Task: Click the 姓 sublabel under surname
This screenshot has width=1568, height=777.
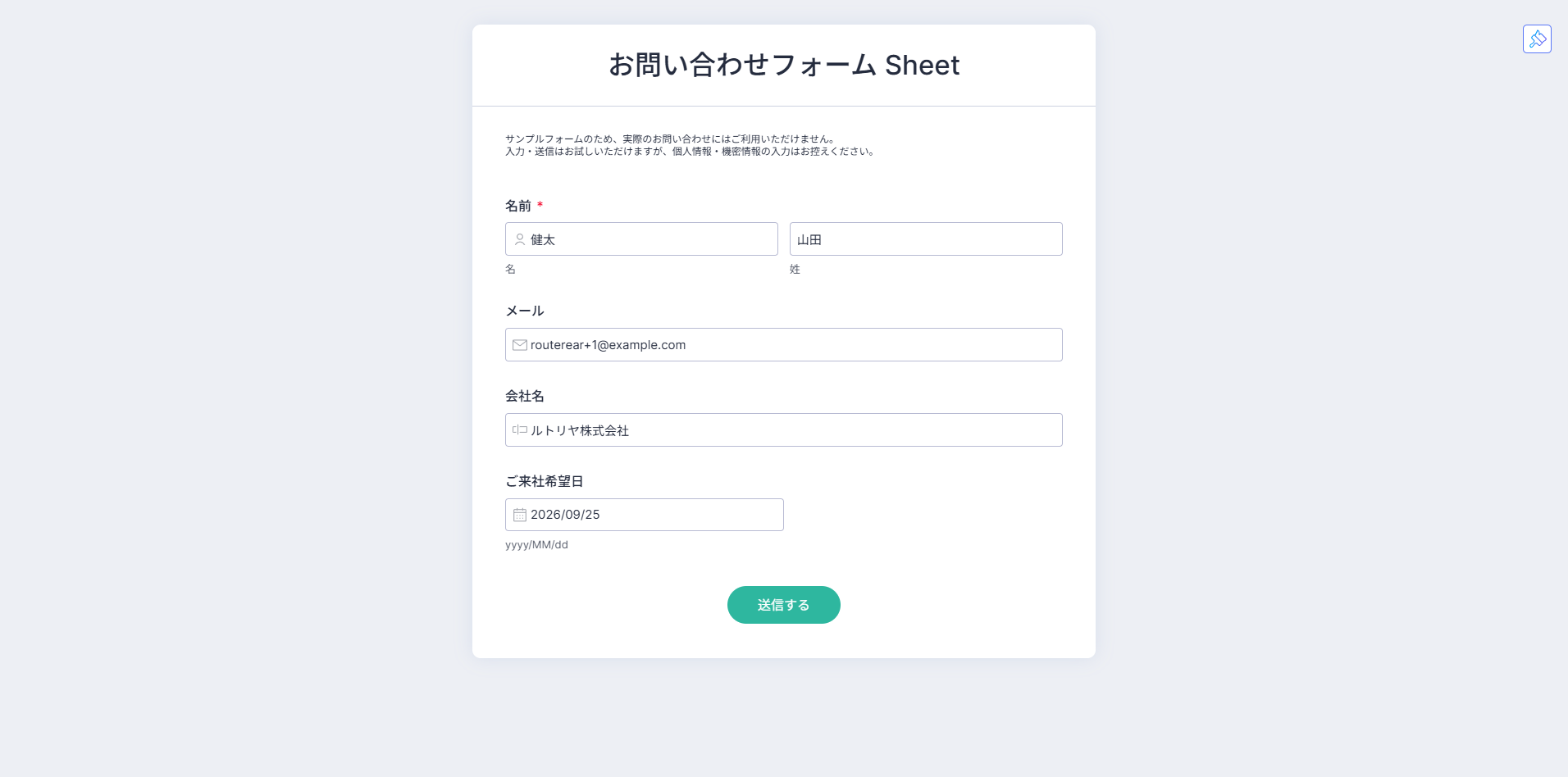Action: click(x=795, y=269)
